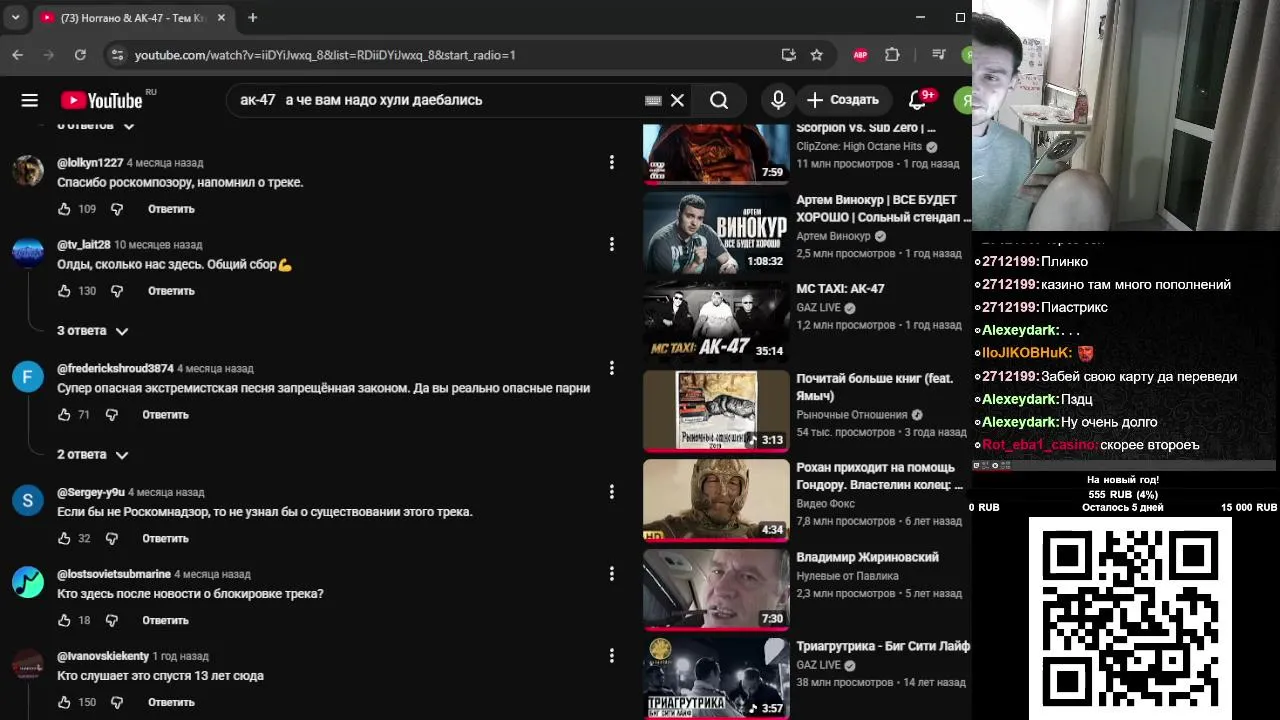1280x720 pixels.
Task: Open Владимир Жириновский video title
Action: click(867, 557)
